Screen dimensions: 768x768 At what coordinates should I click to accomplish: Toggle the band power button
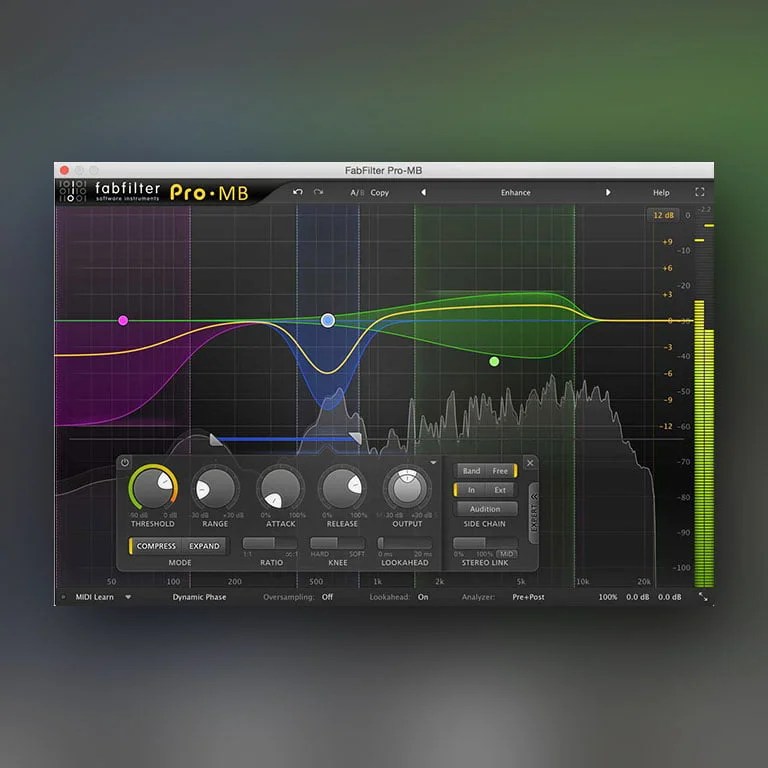125,462
